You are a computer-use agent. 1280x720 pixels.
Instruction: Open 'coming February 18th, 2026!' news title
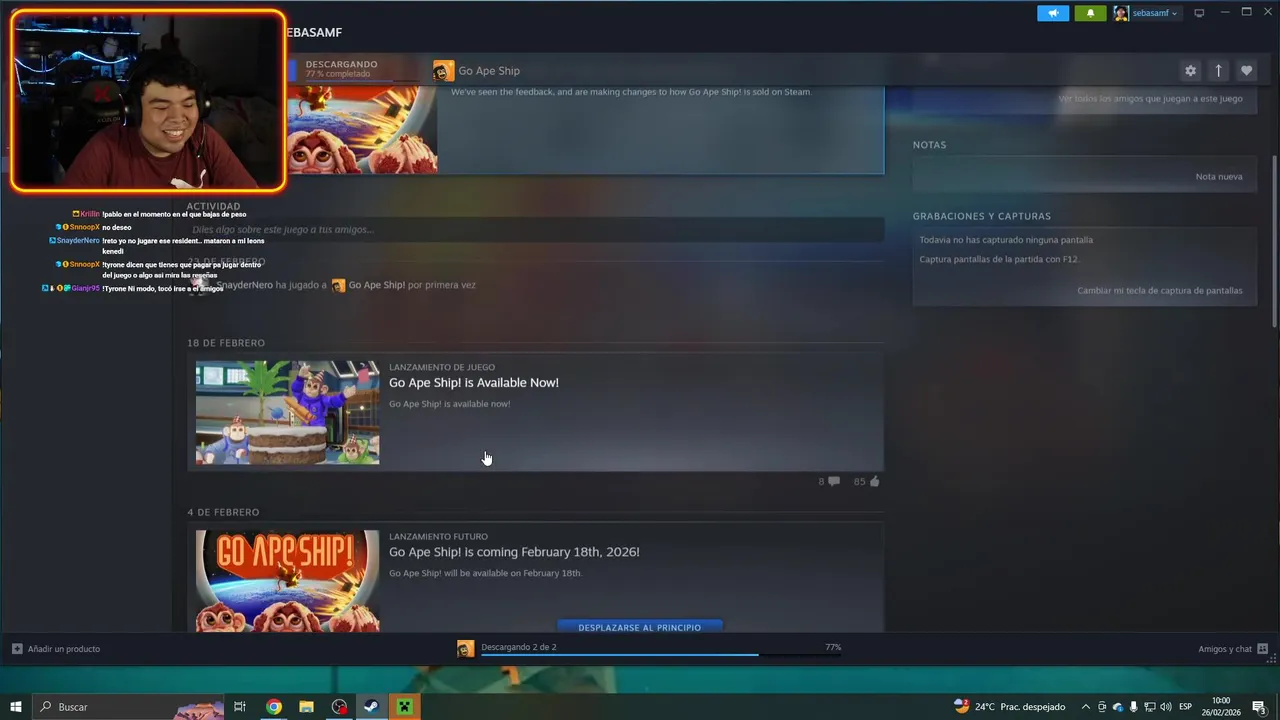click(x=514, y=552)
